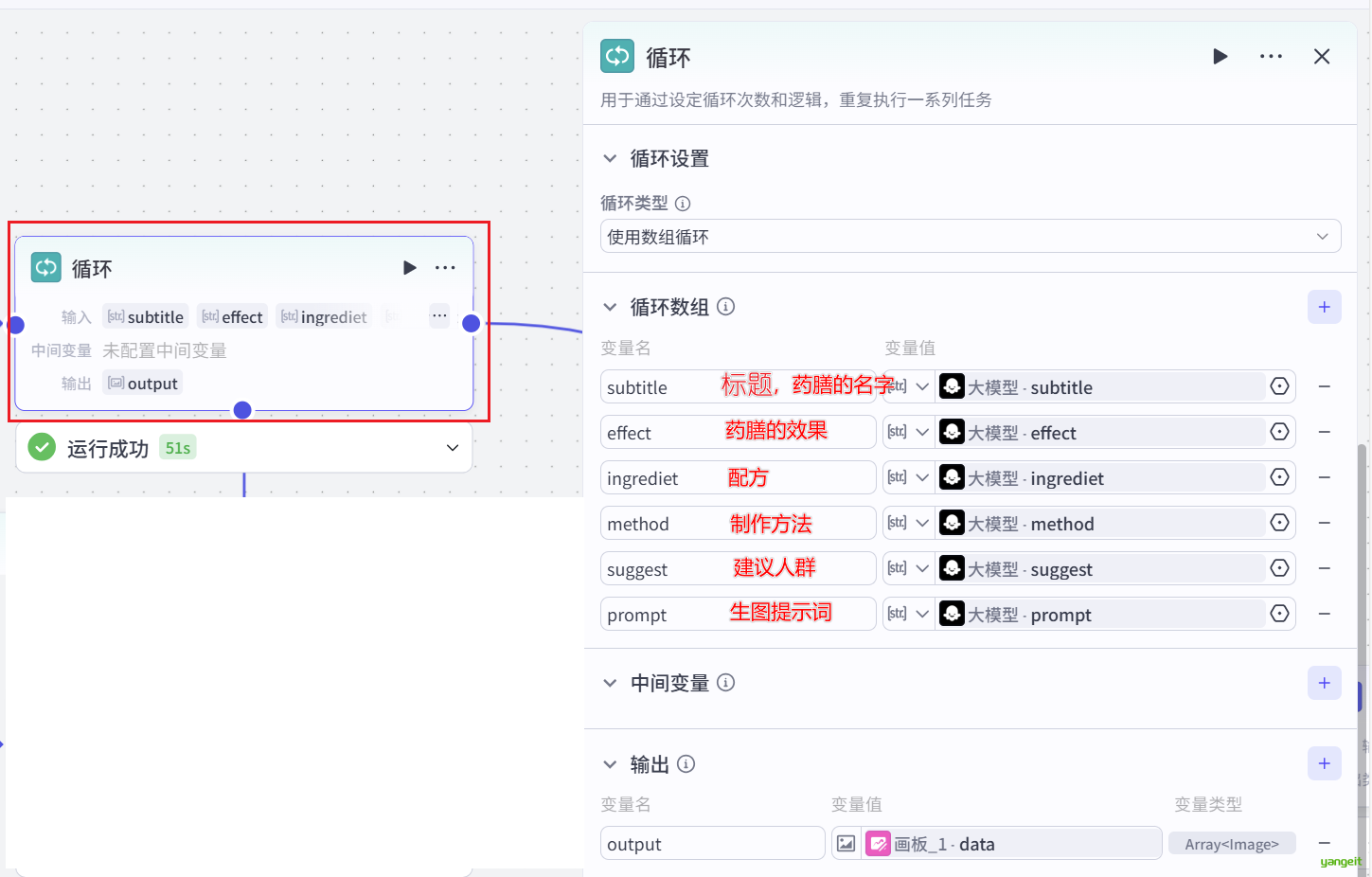This screenshot has width=1372, height=877.
Task: Click the info icon next to 循环数组
Action: tap(726, 307)
